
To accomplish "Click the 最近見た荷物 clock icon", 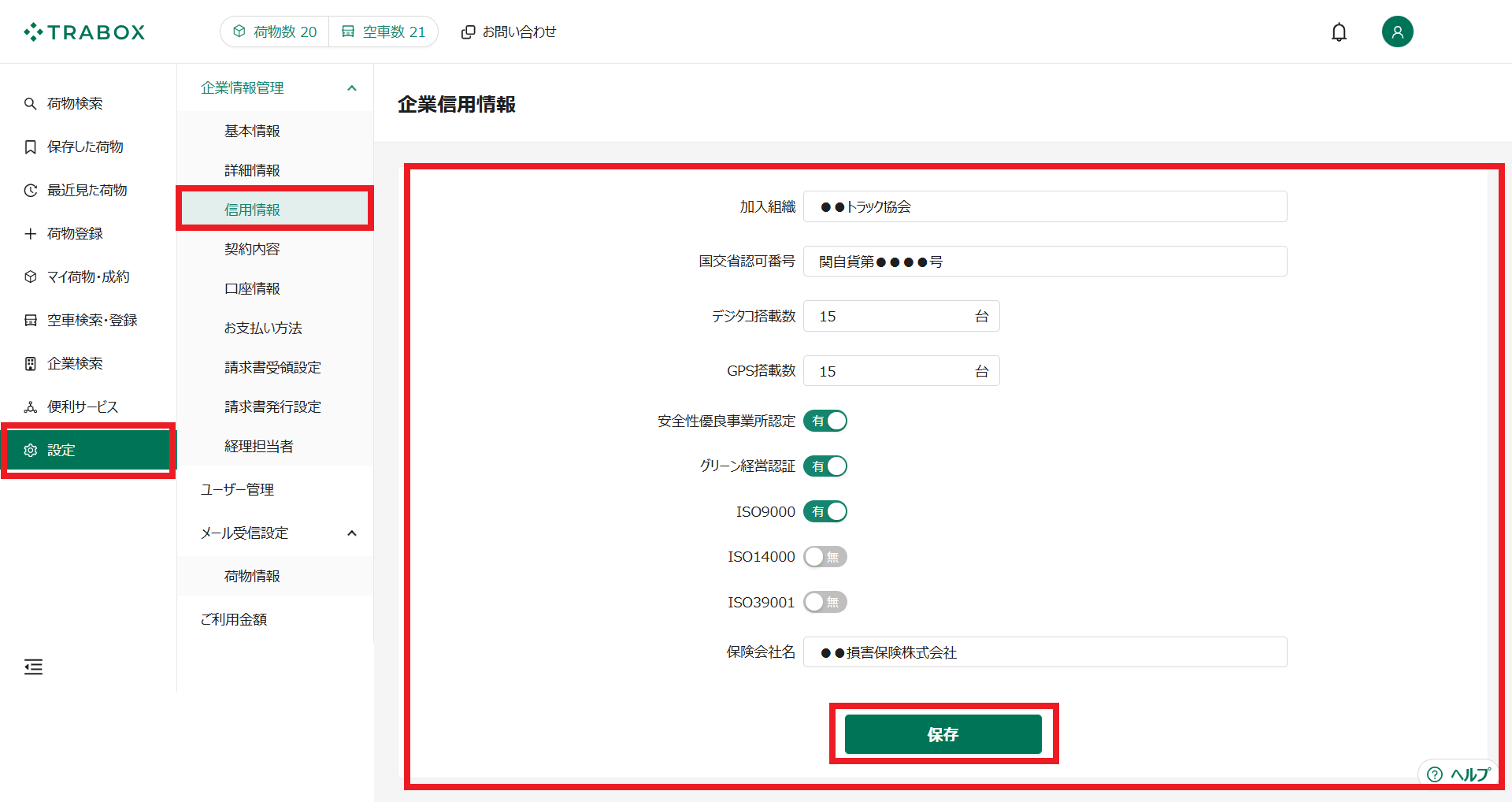I will pos(31,191).
